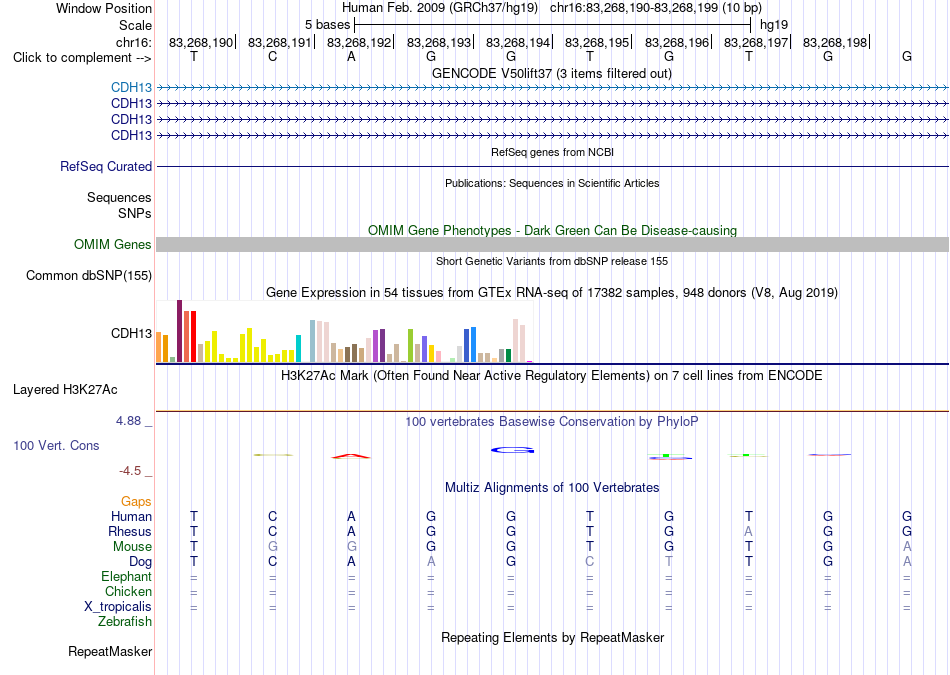950x675 pixels.
Task: Click the chr16:83,268,190-83,268,199 (10 bp) range
Action: (x=656, y=8)
